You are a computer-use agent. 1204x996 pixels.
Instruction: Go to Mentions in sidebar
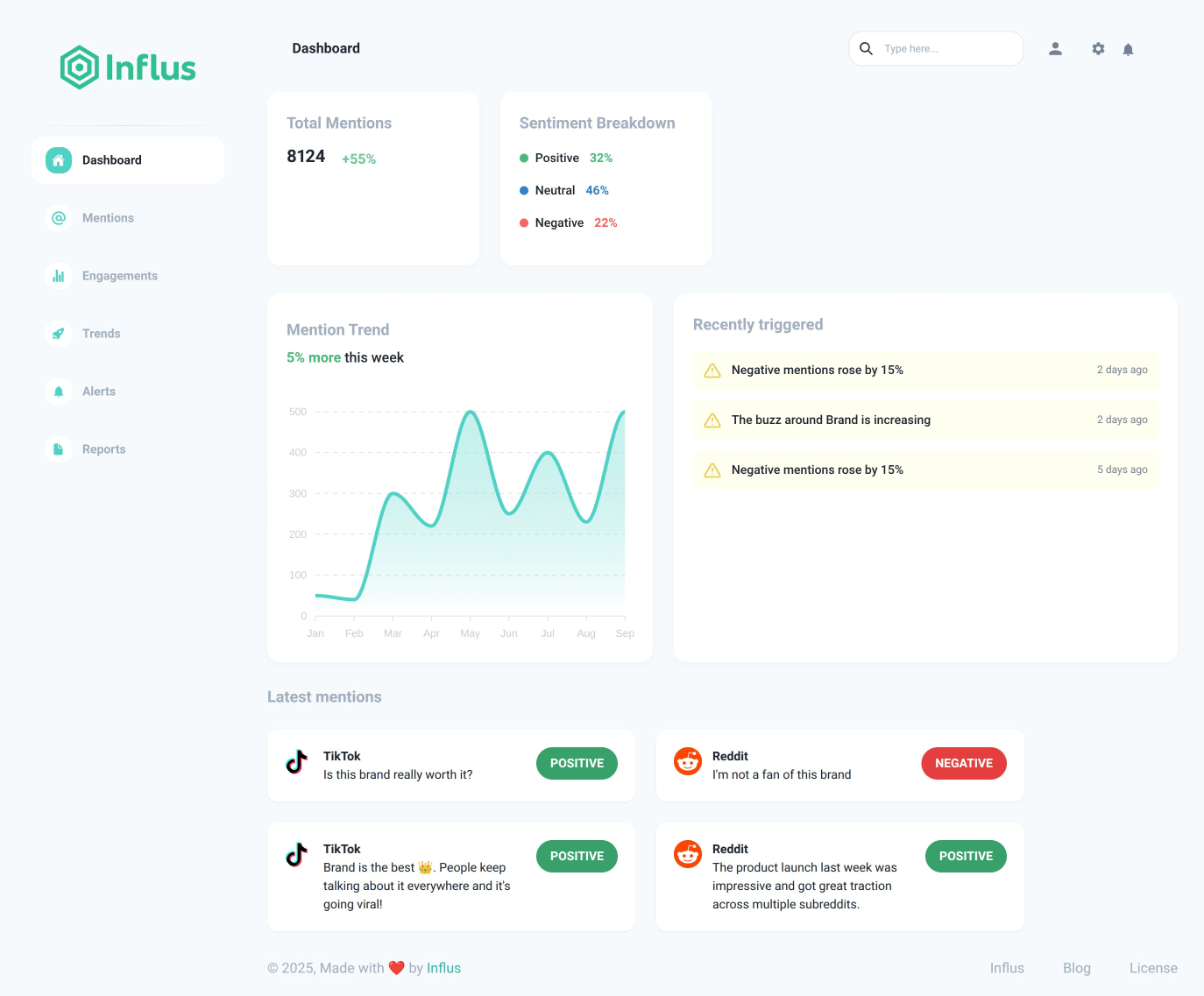click(x=128, y=218)
